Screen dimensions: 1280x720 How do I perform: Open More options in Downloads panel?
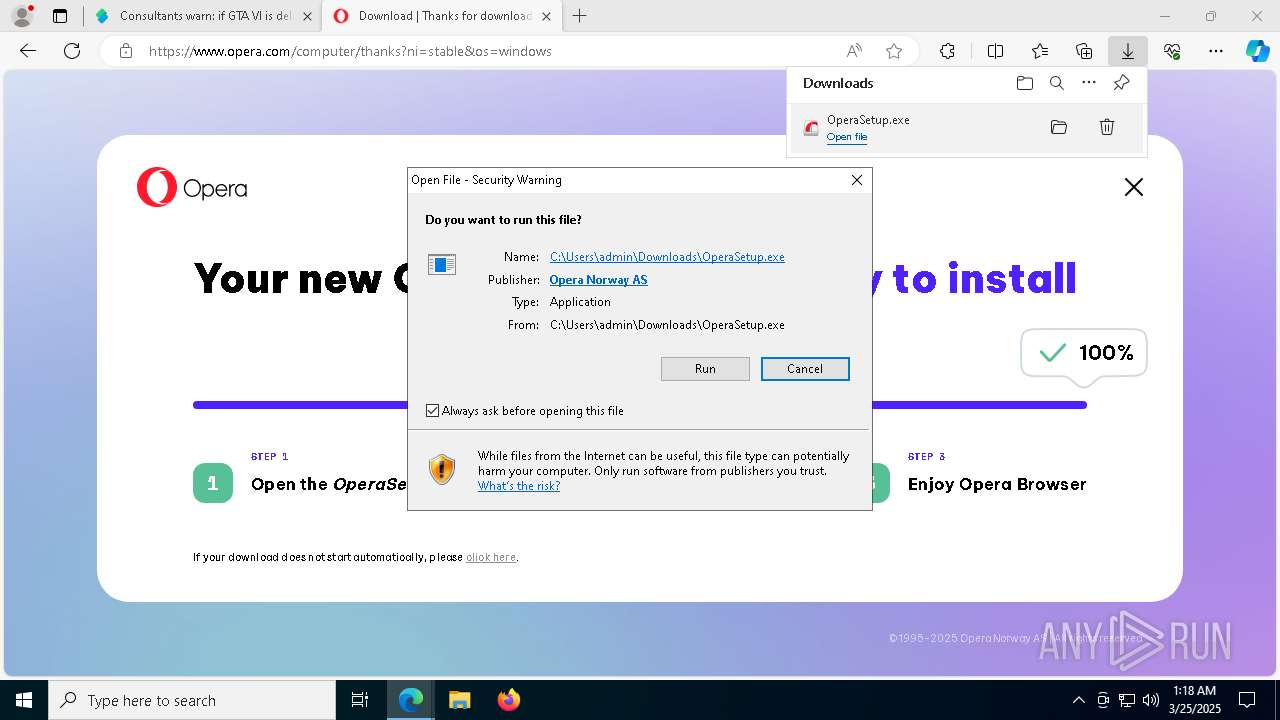[x=1089, y=83]
